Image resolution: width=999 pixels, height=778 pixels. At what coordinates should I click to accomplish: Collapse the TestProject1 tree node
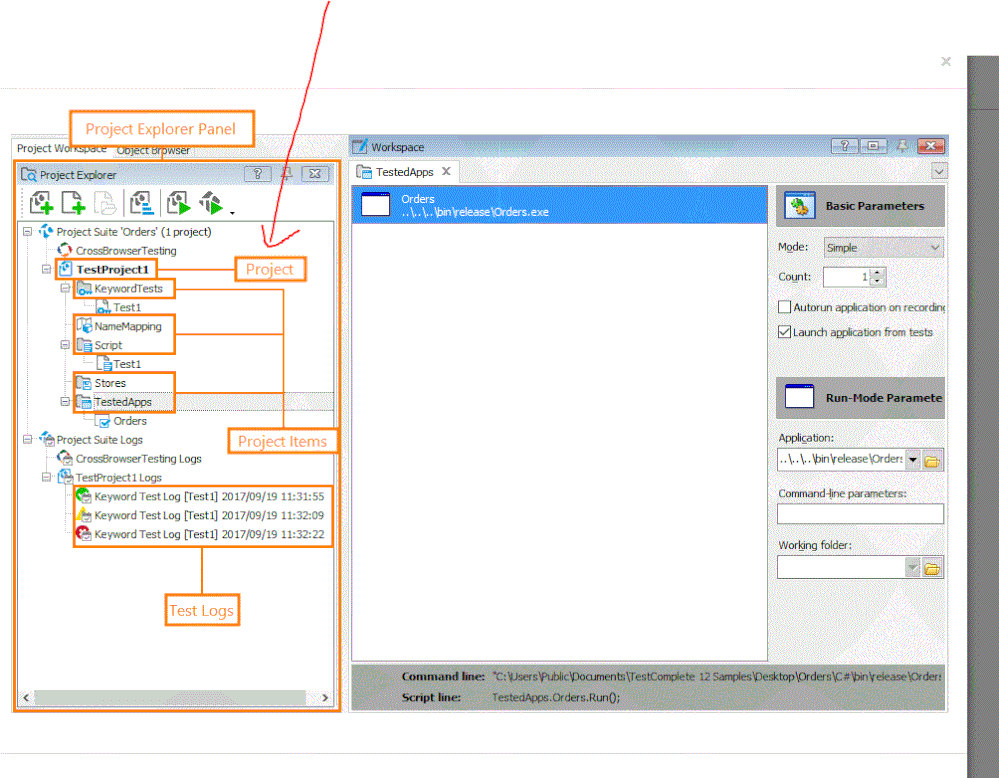[x=47, y=270]
